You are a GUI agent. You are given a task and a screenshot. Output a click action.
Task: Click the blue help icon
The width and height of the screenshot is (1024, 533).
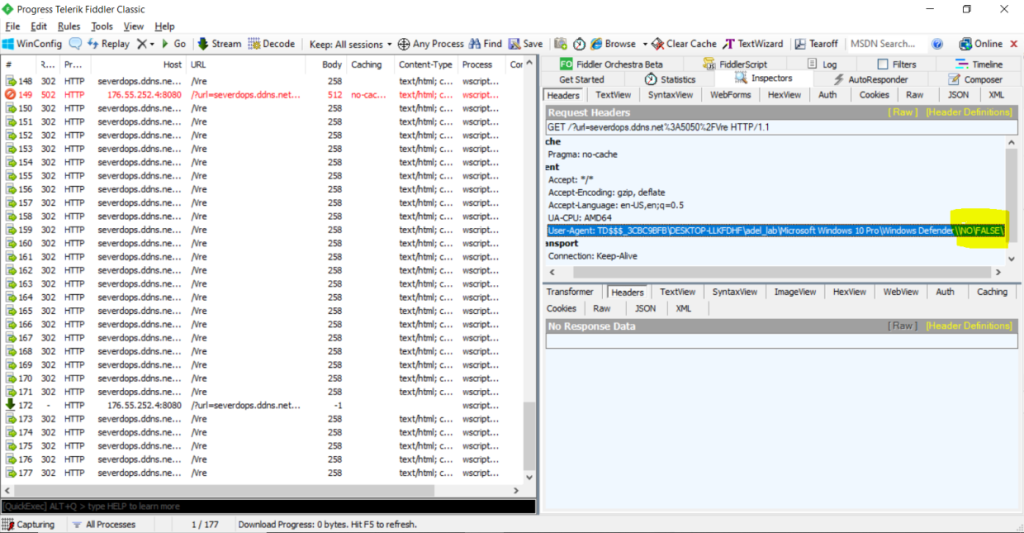pyautogui.click(x=937, y=44)
